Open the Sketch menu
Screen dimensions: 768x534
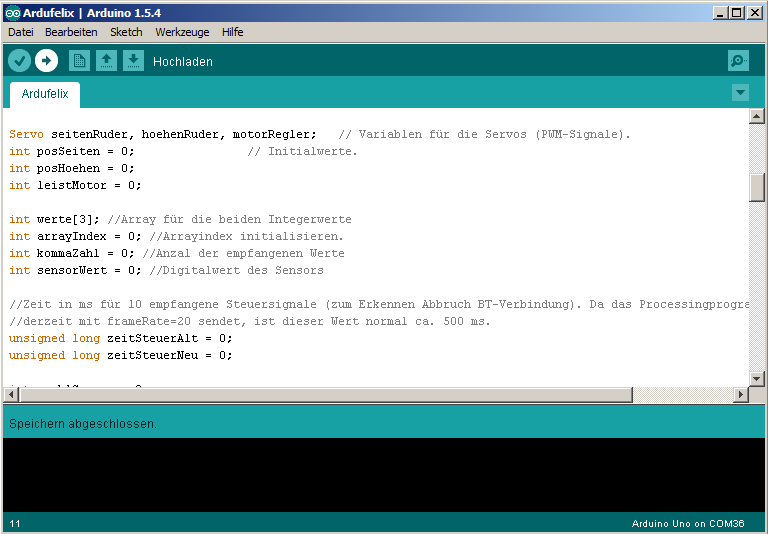click(x=126, y=32)
